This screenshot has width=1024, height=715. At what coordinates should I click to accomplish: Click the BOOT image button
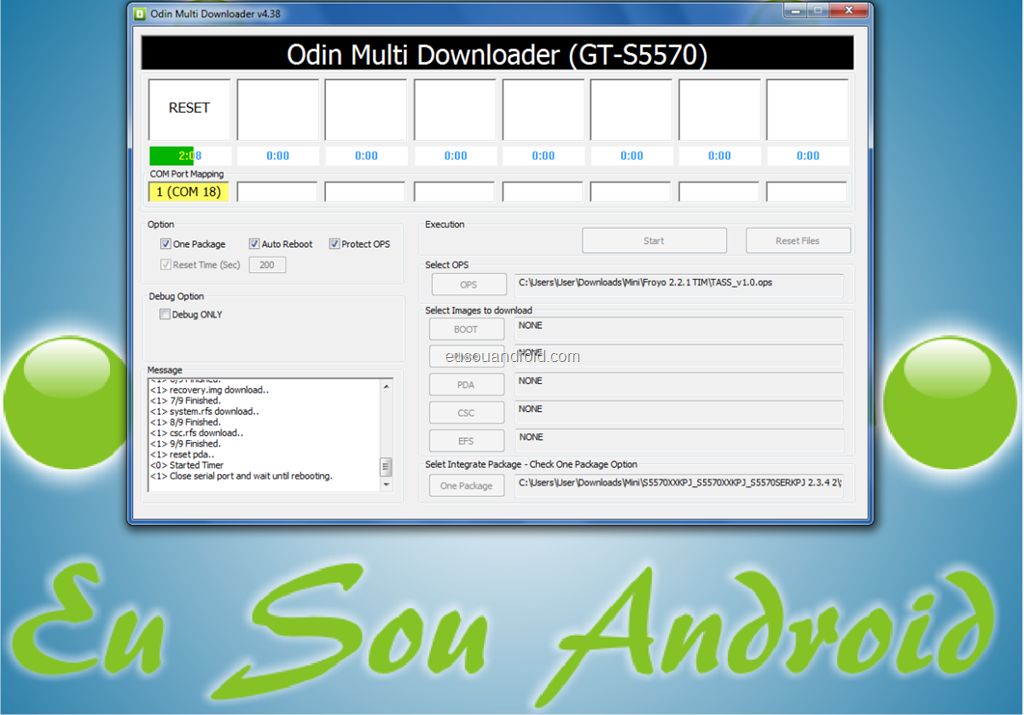pos(466,329)
